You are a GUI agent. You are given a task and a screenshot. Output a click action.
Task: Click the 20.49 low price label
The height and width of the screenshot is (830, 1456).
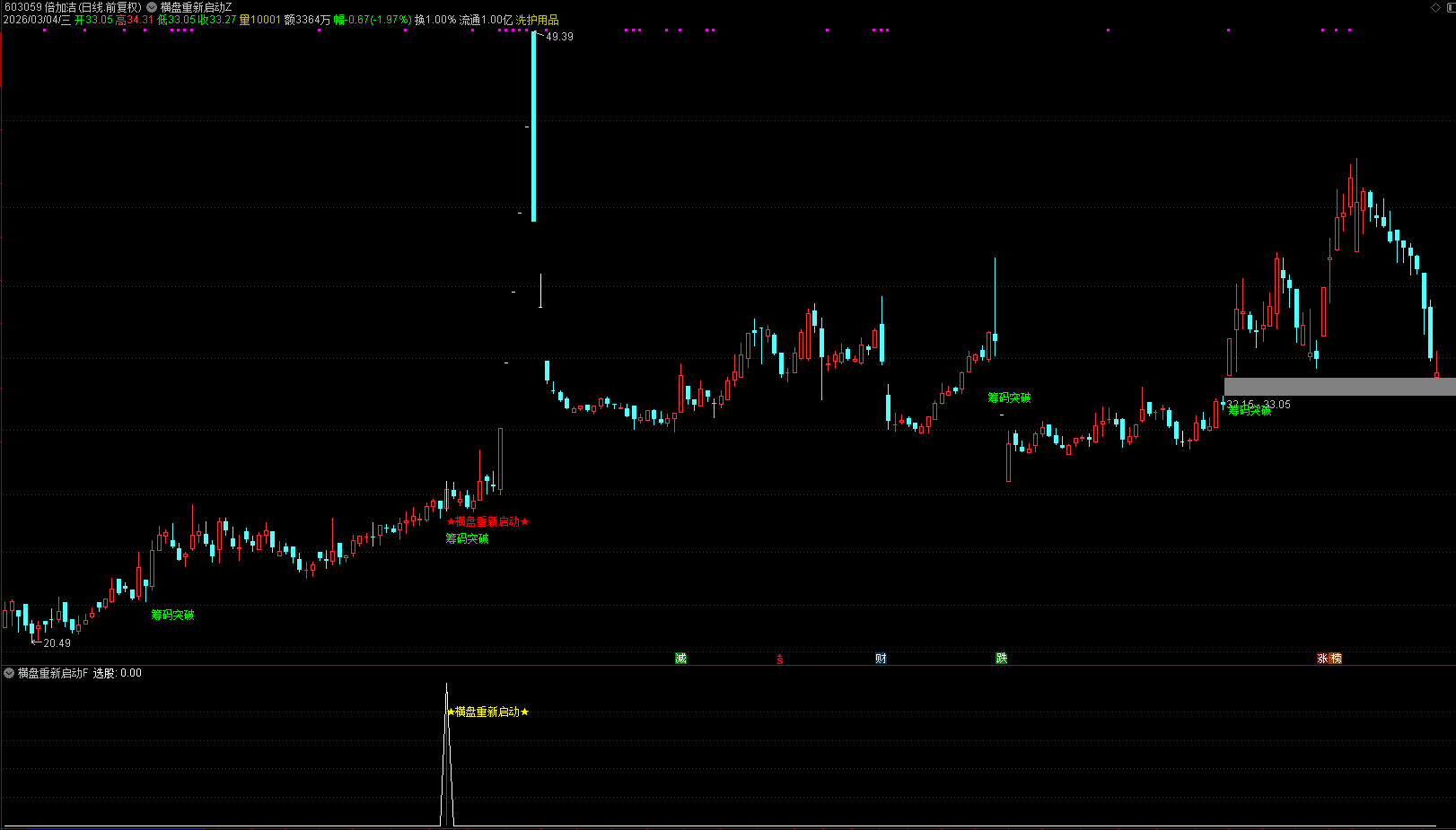(57, 643)
